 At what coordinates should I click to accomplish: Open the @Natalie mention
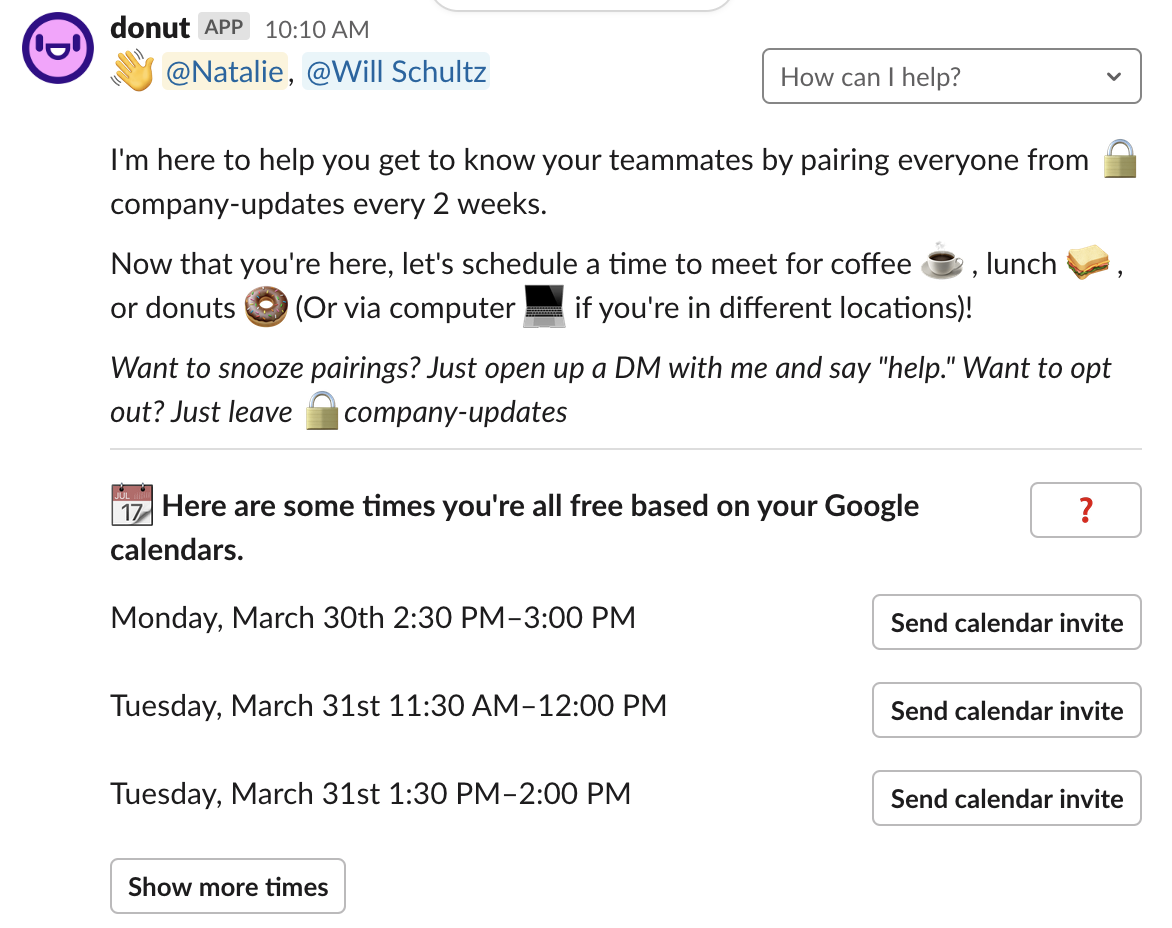224,72
